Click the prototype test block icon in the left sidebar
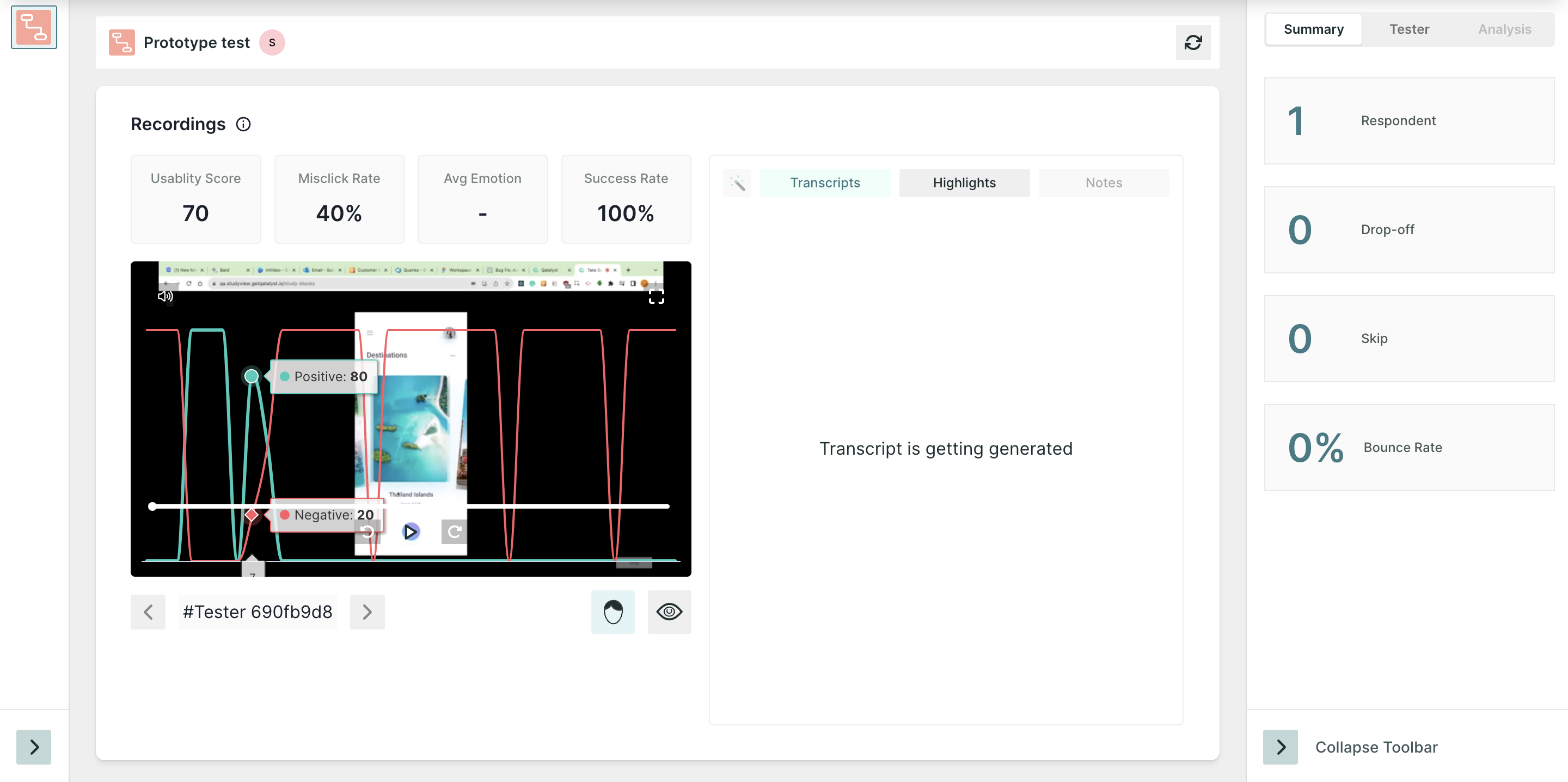The width and height of the screenshot is (1568, 782). pos(33,27)
